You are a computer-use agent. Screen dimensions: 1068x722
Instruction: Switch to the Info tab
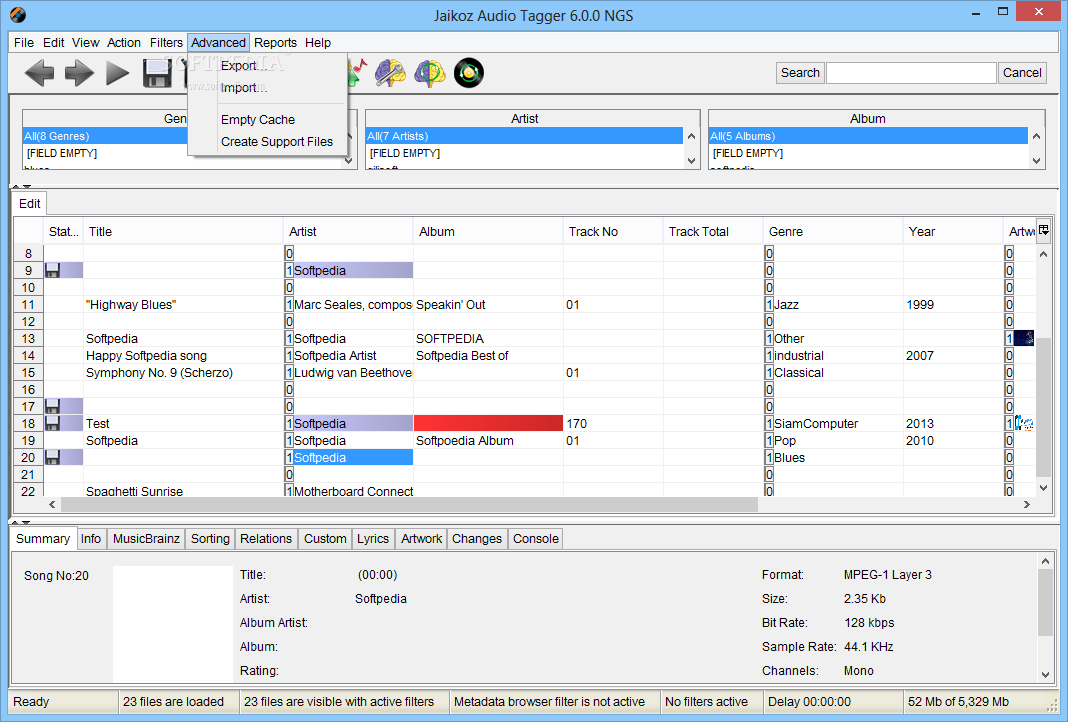coord(91,539)
